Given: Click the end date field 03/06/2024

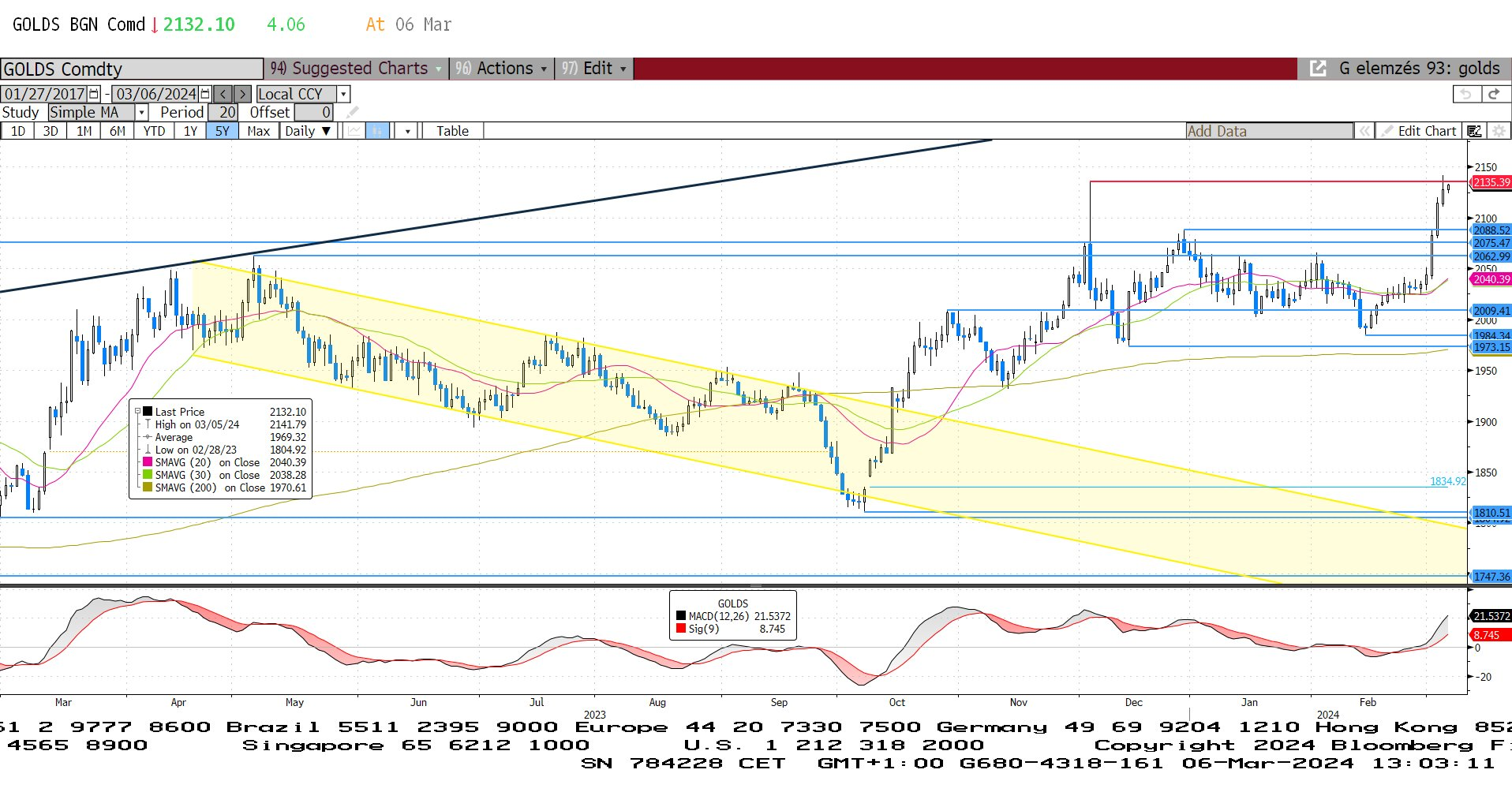Looking at the screenshot, I should click(x=155, y=94).
